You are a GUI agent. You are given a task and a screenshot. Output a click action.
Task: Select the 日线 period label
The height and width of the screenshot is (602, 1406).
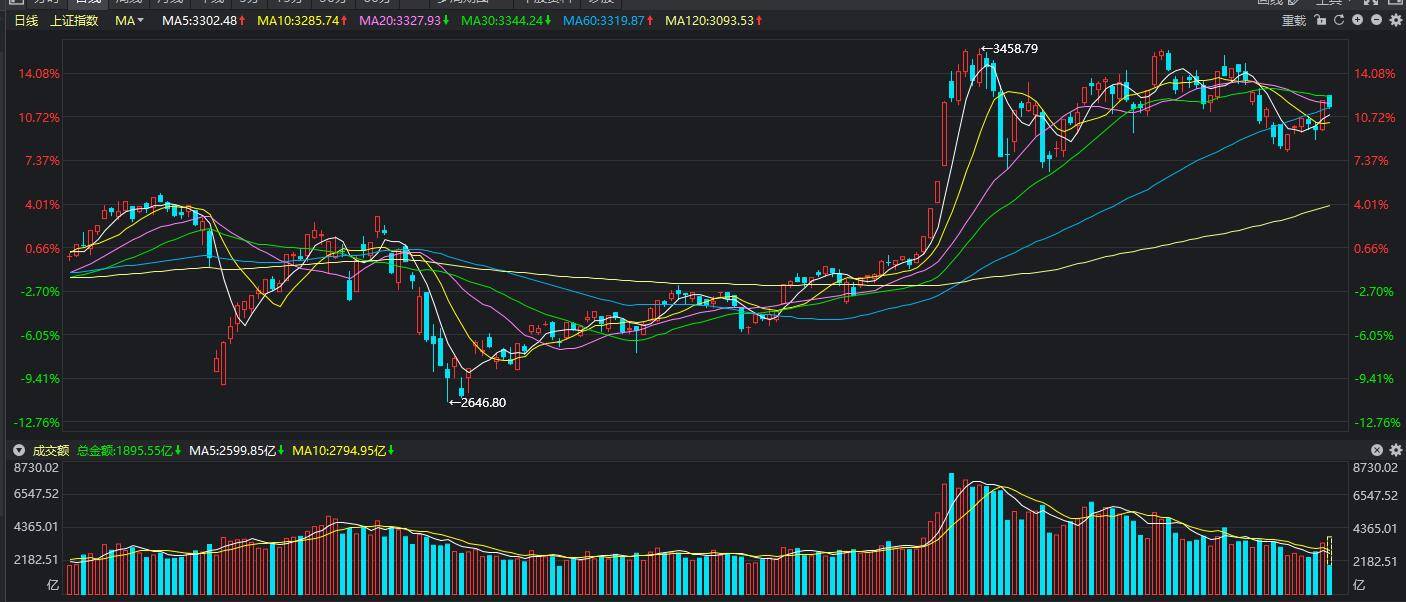(x=26, y=20)
